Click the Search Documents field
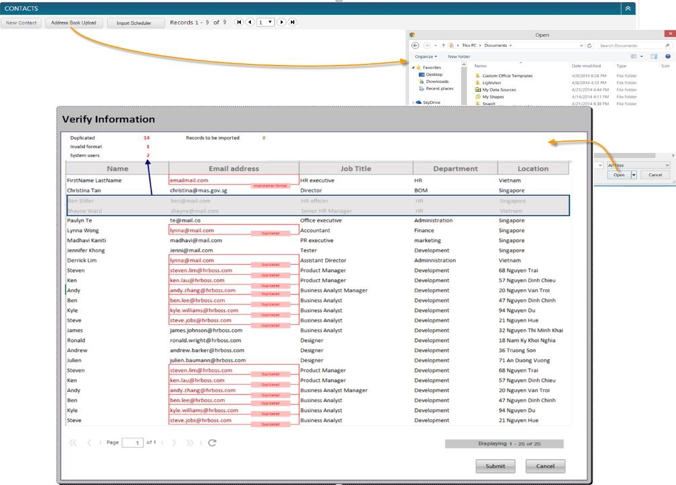Image resolution: width=676 pixels, height=485 pixels. tap(634, 45)
